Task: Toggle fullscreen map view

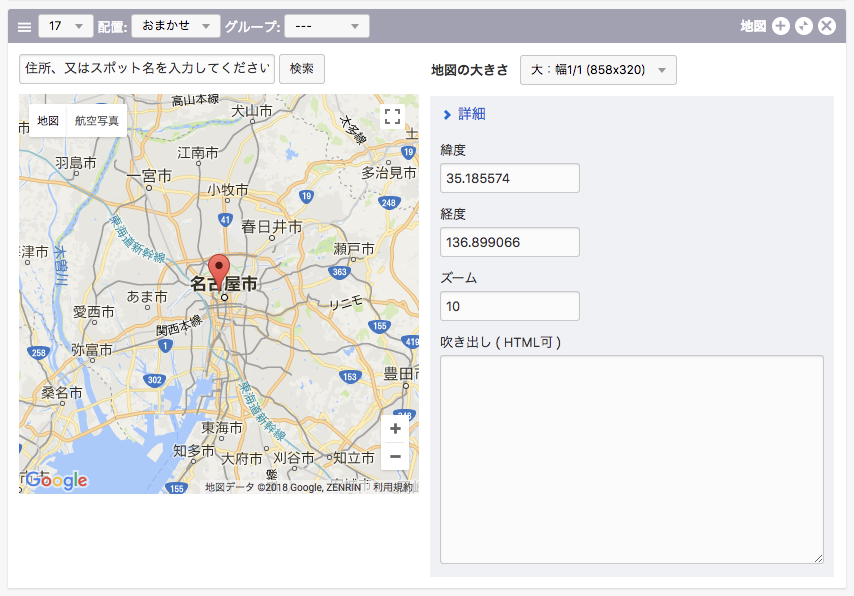Action: [x=393, y=116]
